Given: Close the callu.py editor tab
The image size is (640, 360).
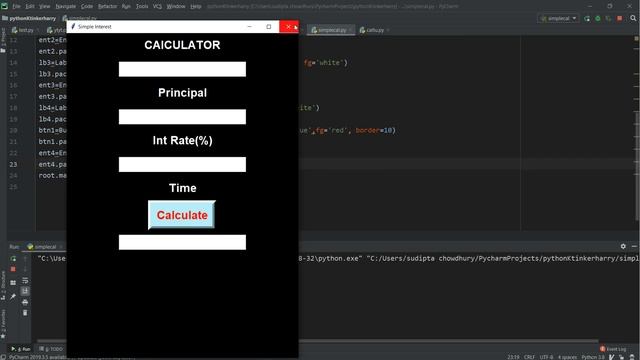Looking at the screenshot, I should coord(388,30).
